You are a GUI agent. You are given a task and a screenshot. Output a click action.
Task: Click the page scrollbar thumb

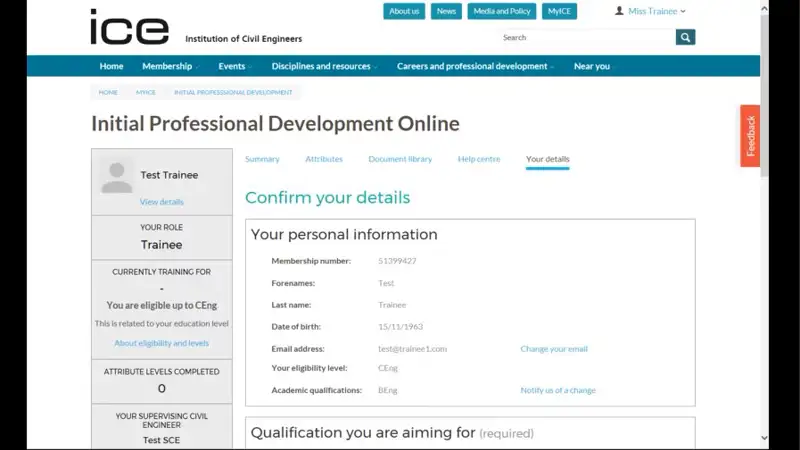click(764, 96)
